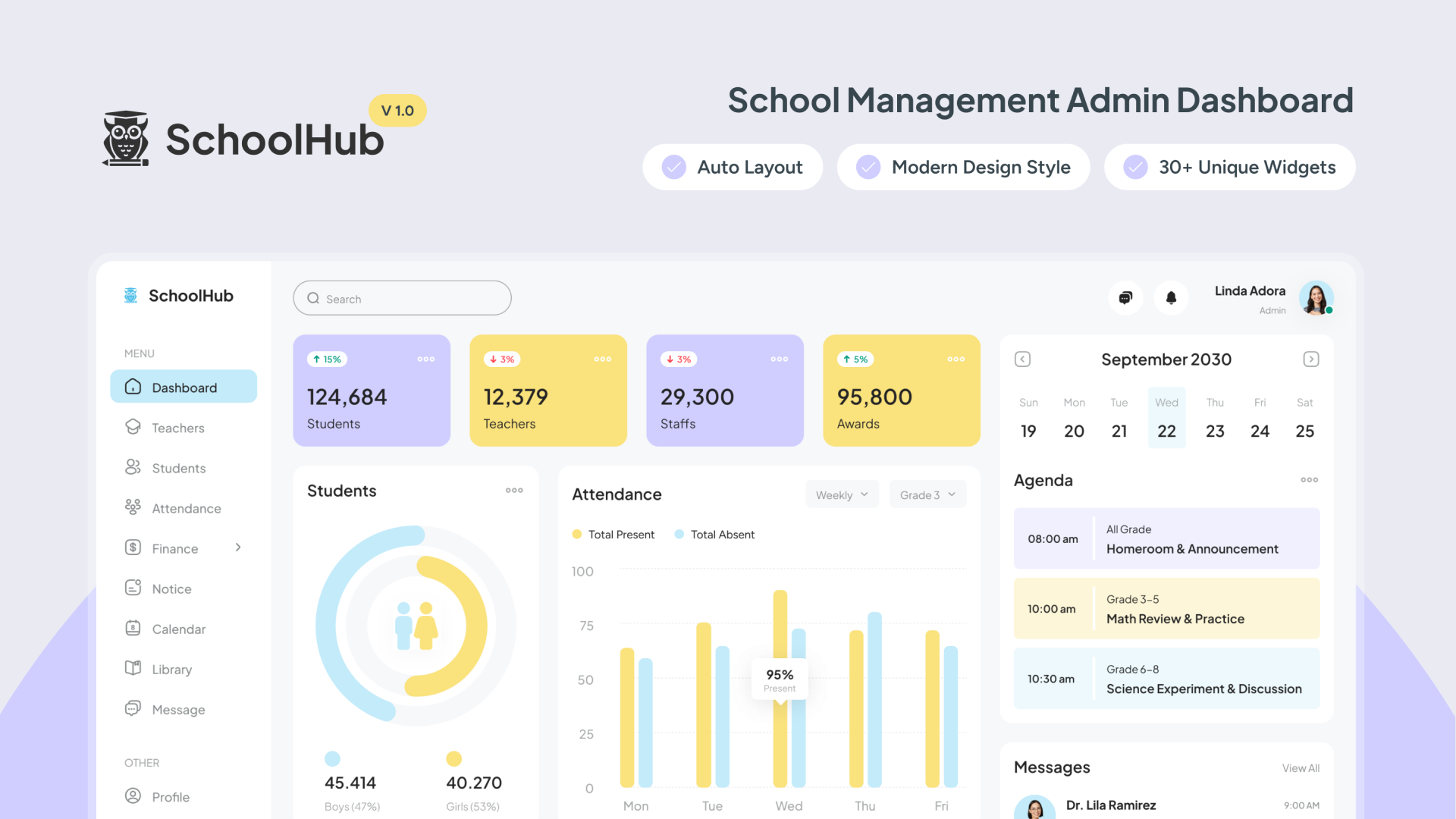Click the notification bell icon
This screenshot has width=1456, height=819.
tap(1172, 298)
